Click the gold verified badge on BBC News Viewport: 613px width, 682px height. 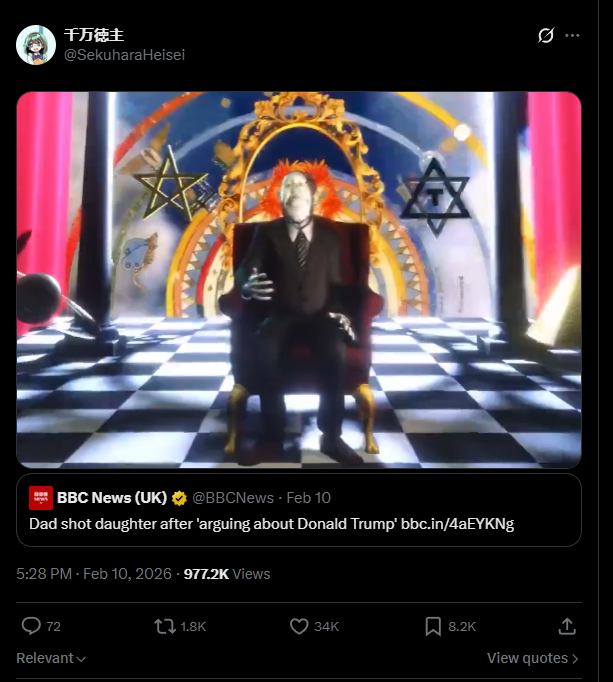pyautogui.click(x=180, y=497)
